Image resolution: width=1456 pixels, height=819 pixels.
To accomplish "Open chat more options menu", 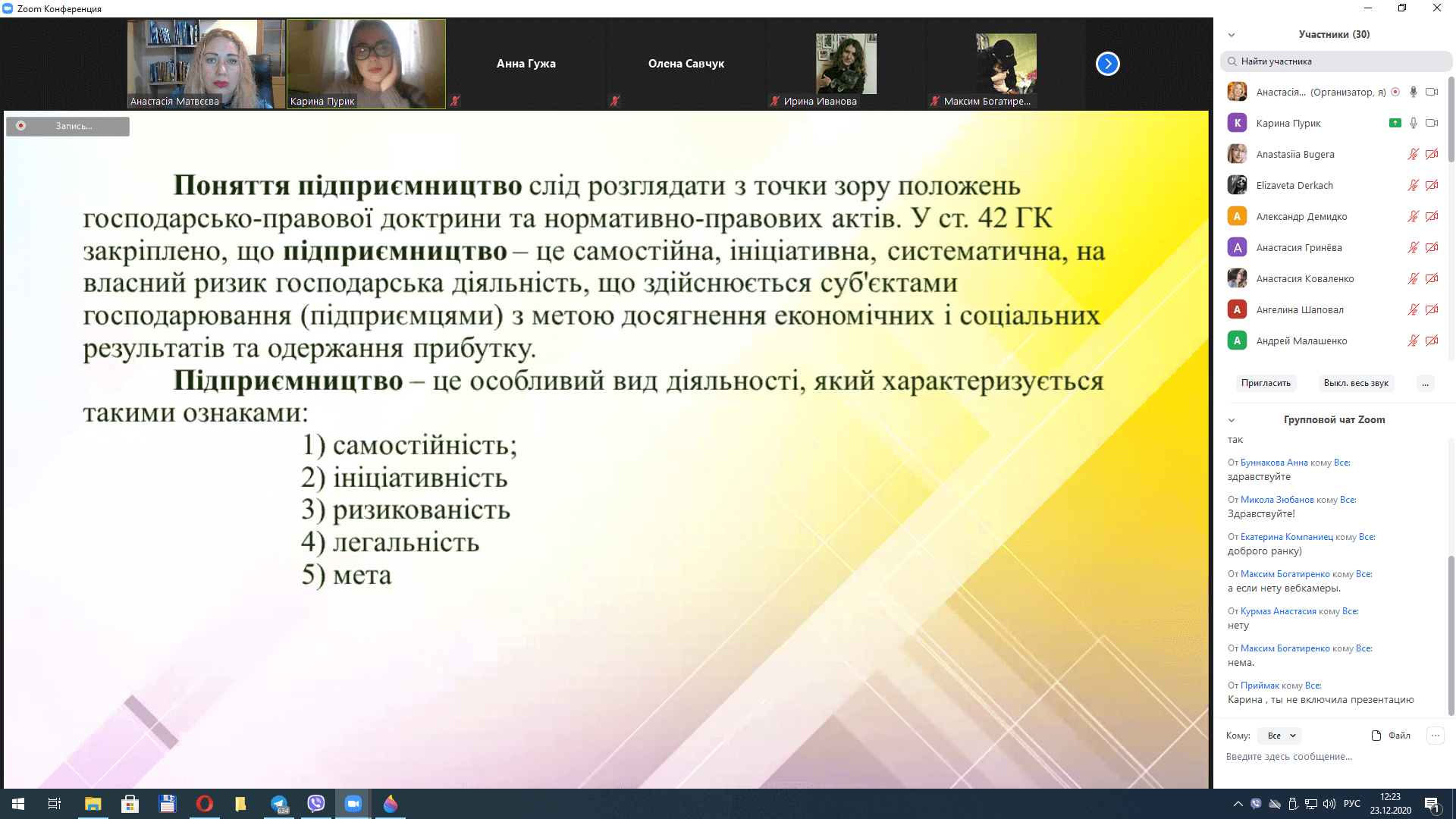I will pyautogui.click(x=1435, y=736).
